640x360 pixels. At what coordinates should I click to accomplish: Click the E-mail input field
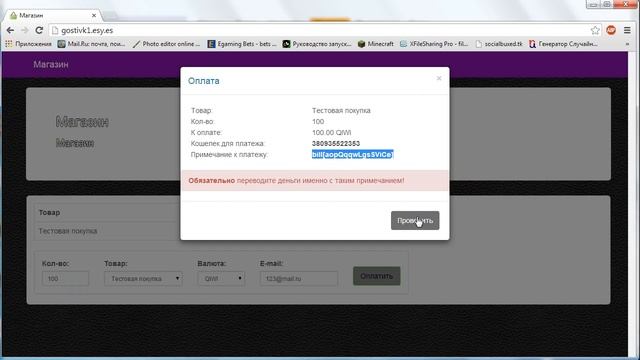pyautogui.click(x=299, y=278)
